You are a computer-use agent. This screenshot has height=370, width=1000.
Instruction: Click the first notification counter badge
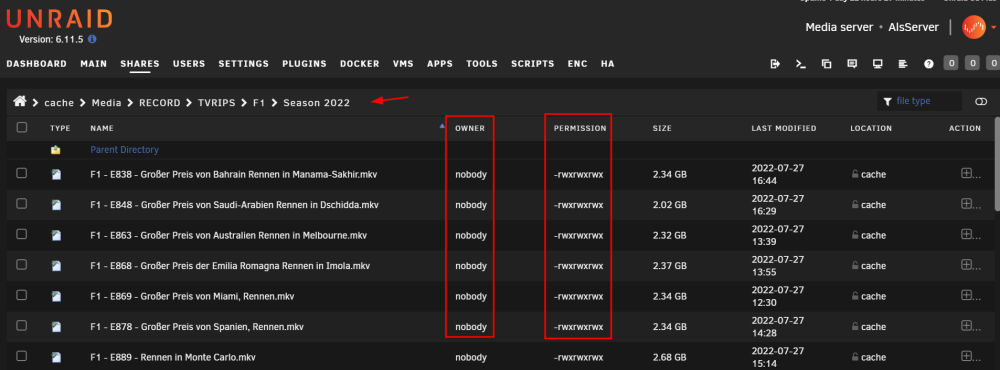pos(951,63)
